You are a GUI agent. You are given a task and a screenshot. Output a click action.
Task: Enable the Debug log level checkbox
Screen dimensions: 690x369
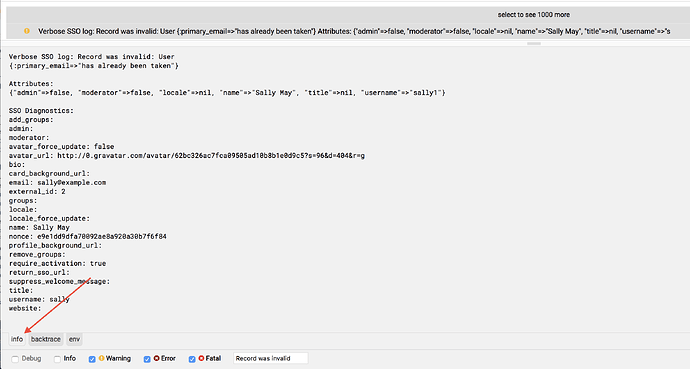15,359
